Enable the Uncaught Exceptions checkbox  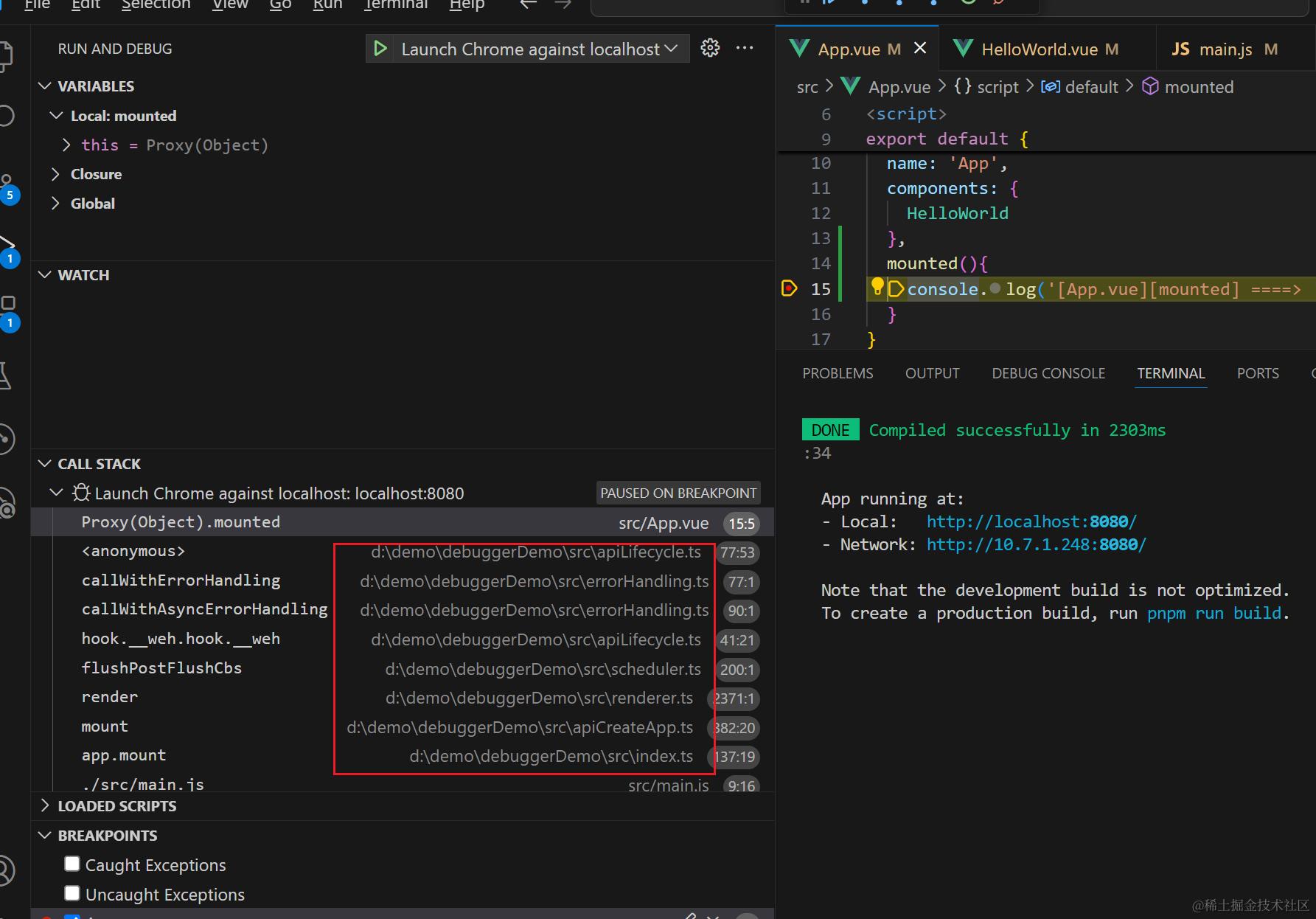click(72, 893)
